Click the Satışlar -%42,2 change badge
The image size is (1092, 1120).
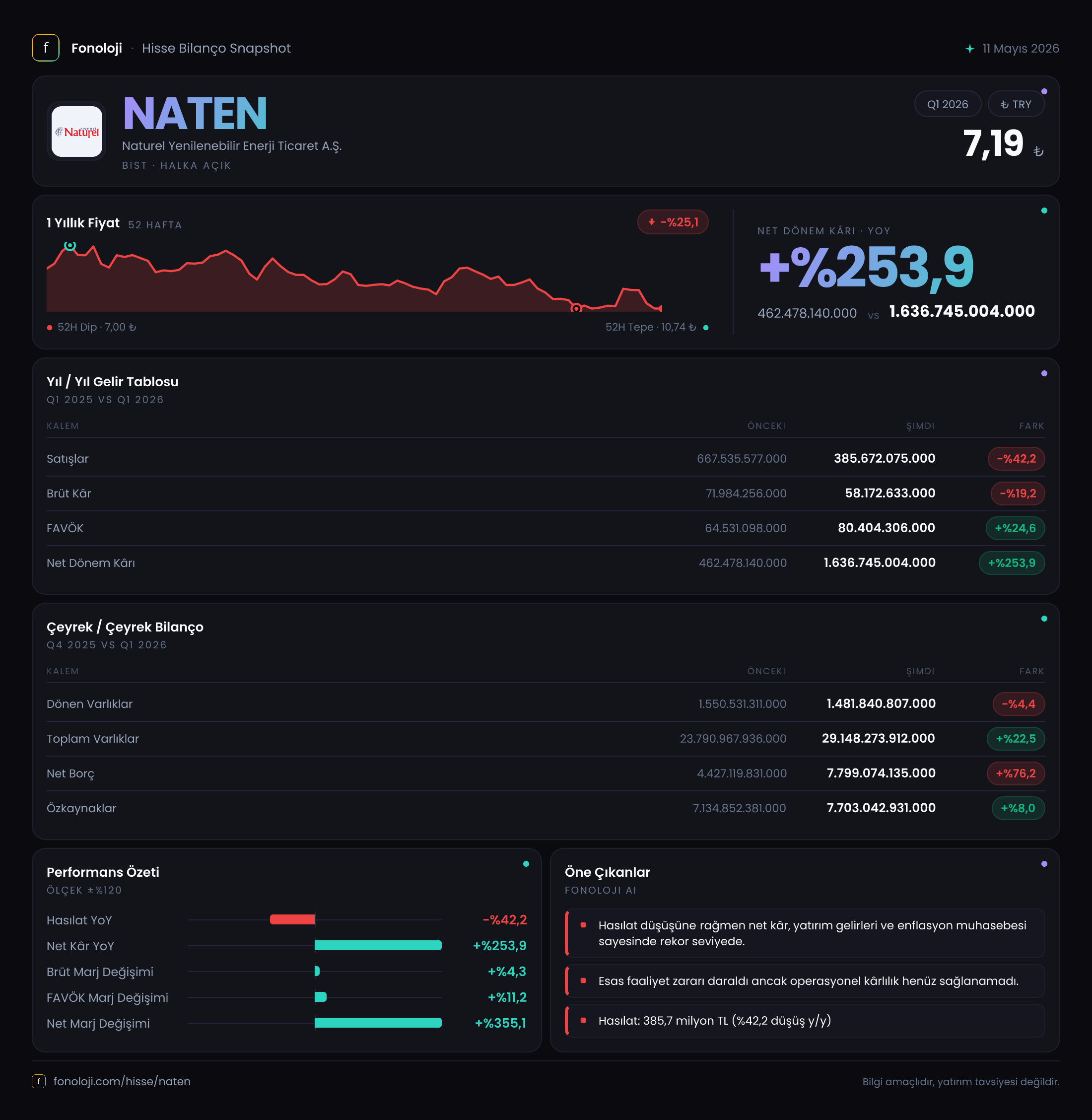[x=1016, y=458]
